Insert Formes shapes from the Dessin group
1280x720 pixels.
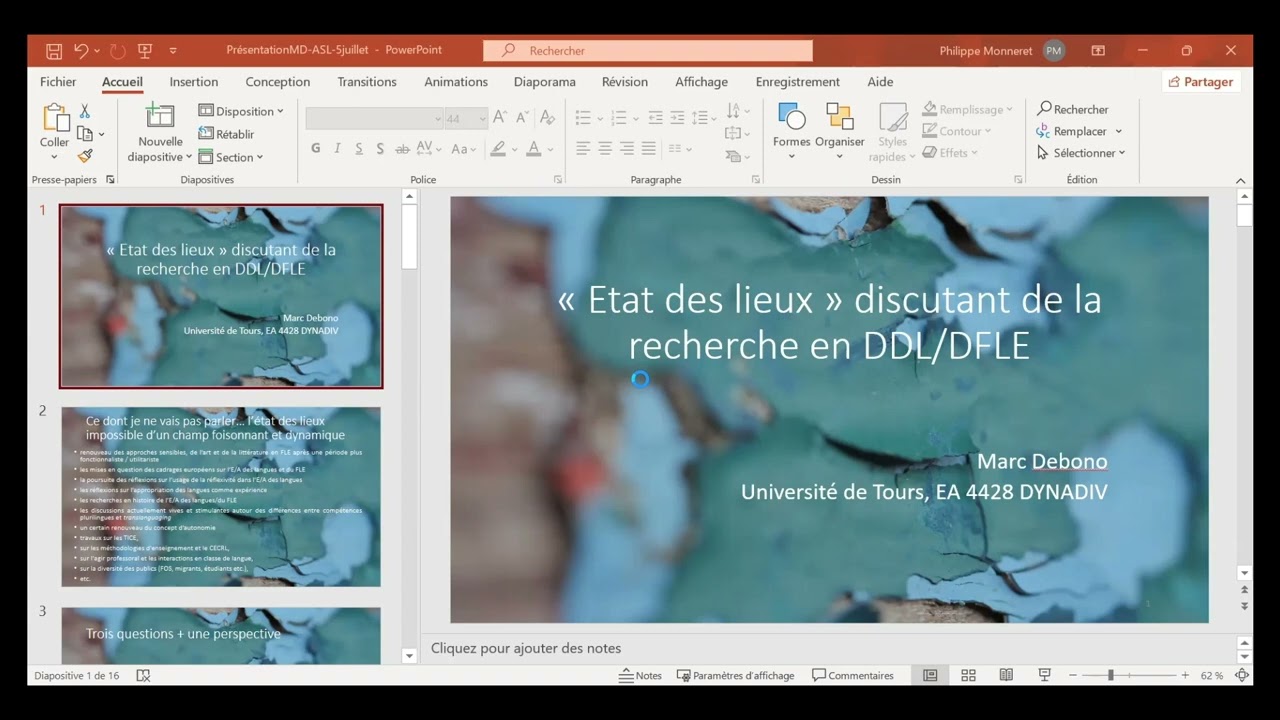pos(791,130)
